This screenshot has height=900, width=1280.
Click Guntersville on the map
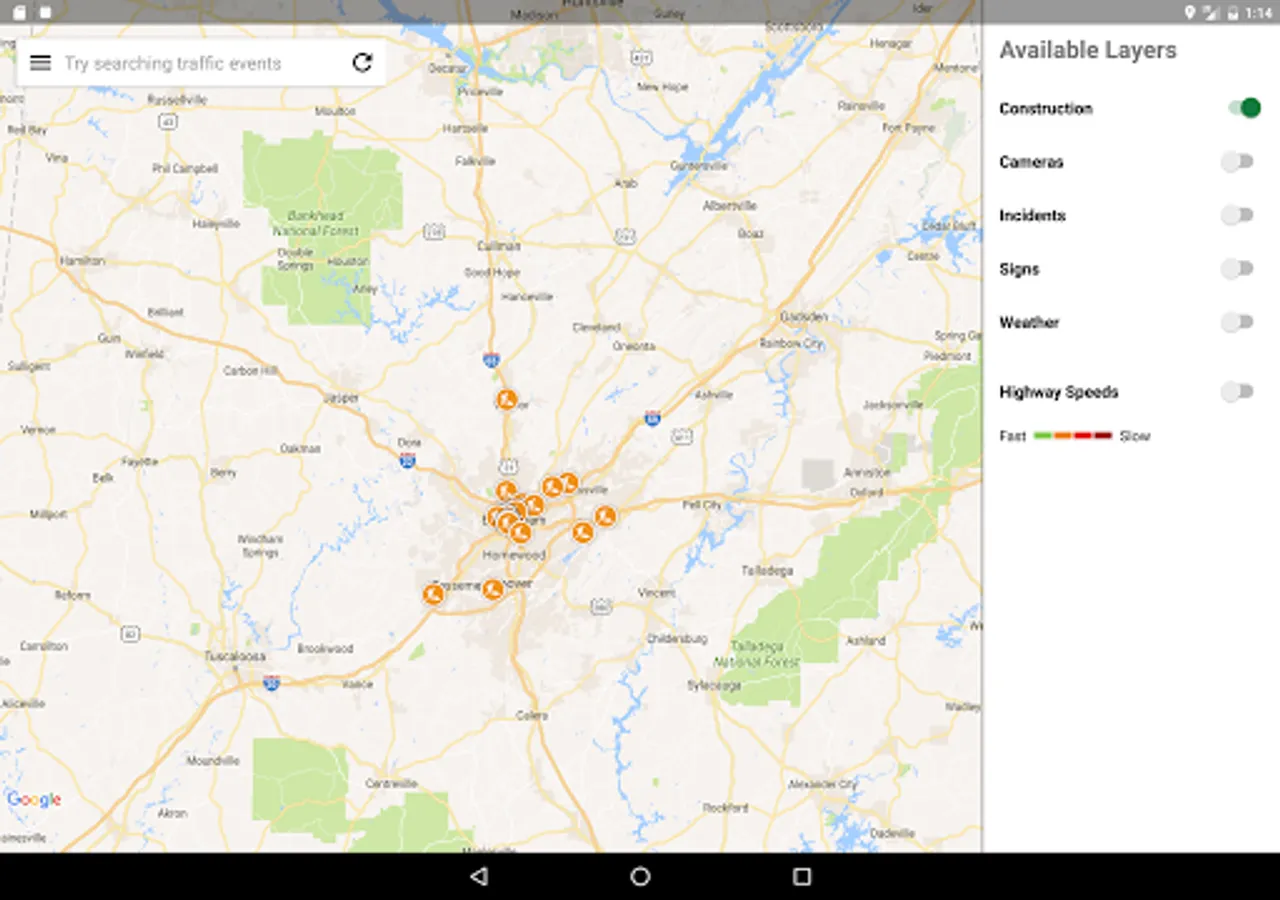pyautogui.click(x=697, y=165)
